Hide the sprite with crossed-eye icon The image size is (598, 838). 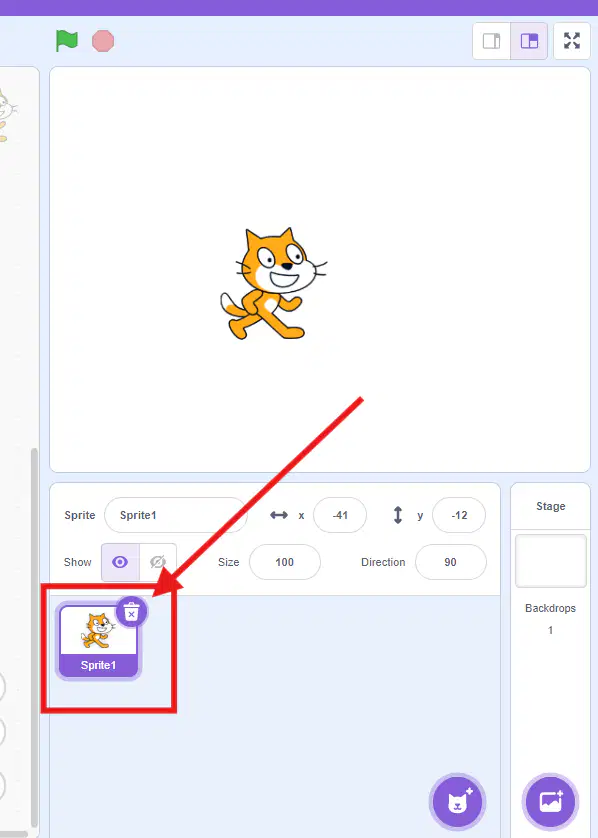(158, 562)
